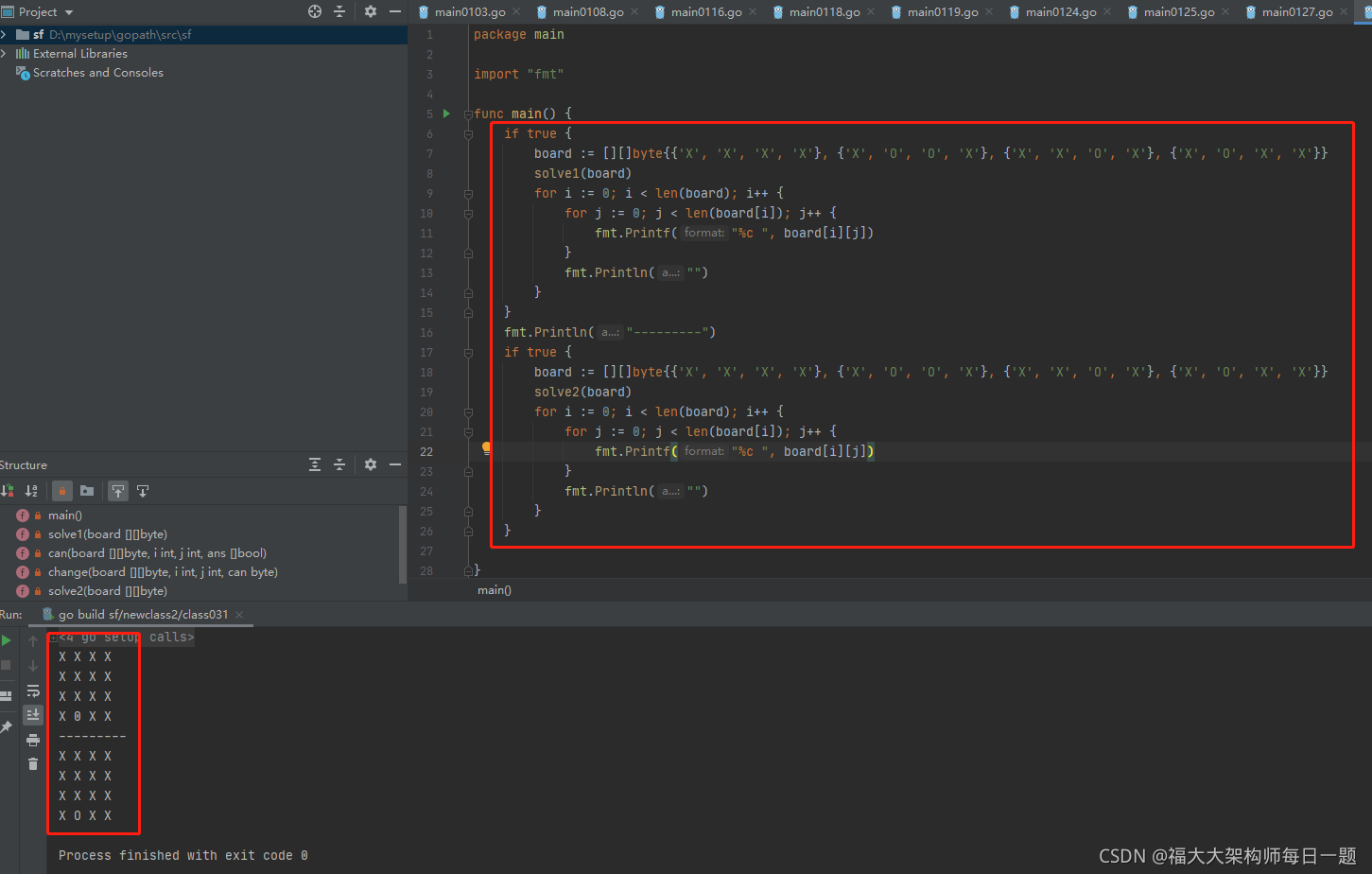Viewport: 1372px width, 874px height.
Task: Open the Project panel settings gear
Action: tap(371, 11)
